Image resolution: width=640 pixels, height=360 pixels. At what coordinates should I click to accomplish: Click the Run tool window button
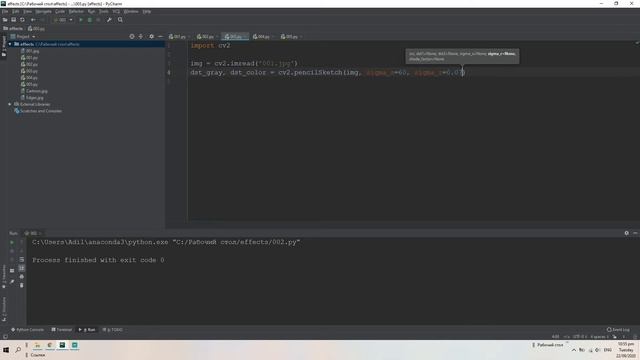pyautogui.click(x=87, y=329)
